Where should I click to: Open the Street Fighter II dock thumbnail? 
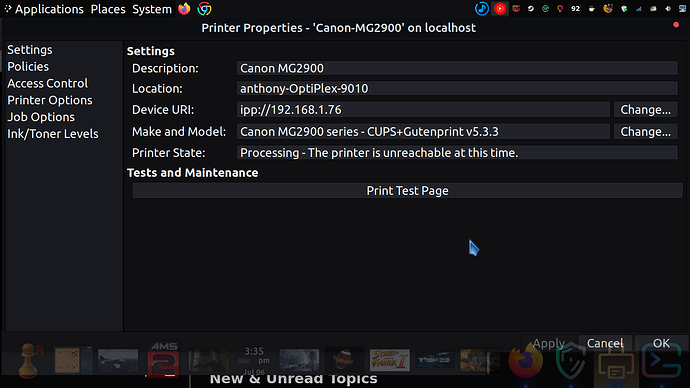click(389, 360)
